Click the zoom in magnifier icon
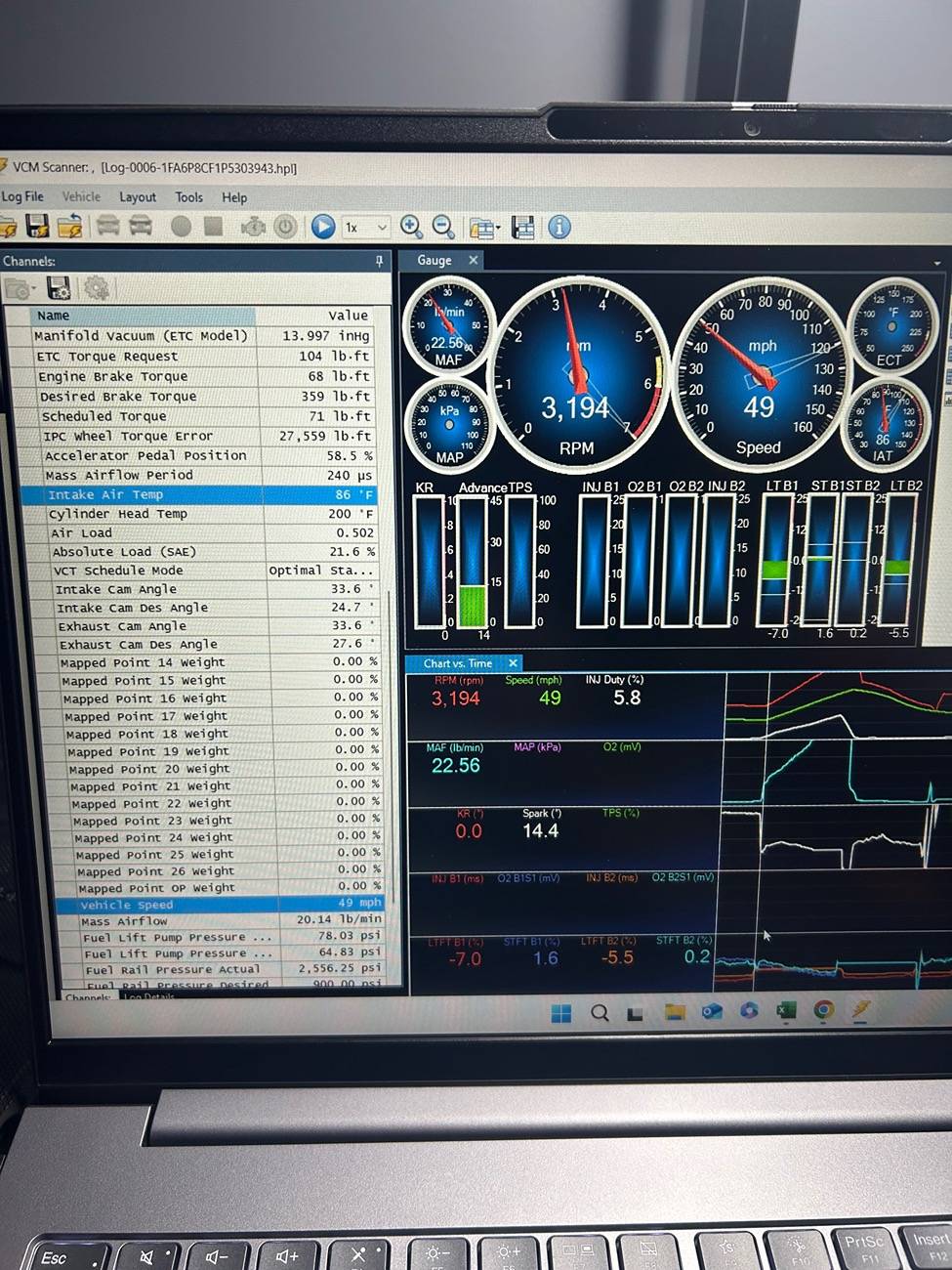This screenshot has height=1270, width=952. coord(411,227)
